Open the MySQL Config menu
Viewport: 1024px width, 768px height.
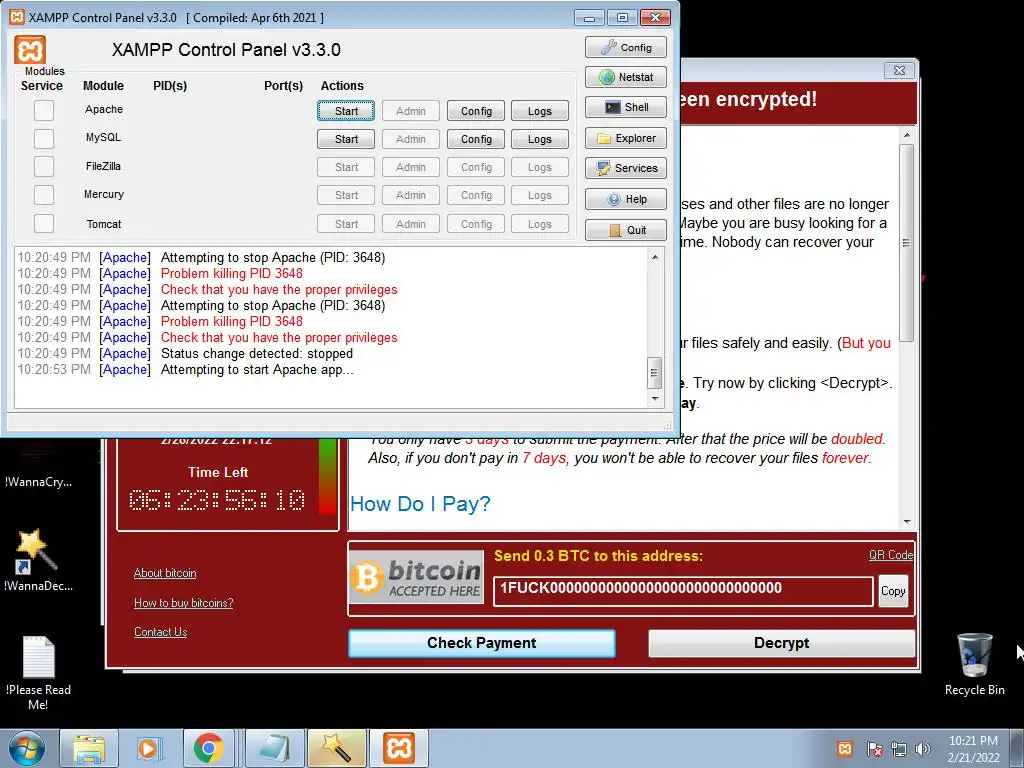click(476, 139)
